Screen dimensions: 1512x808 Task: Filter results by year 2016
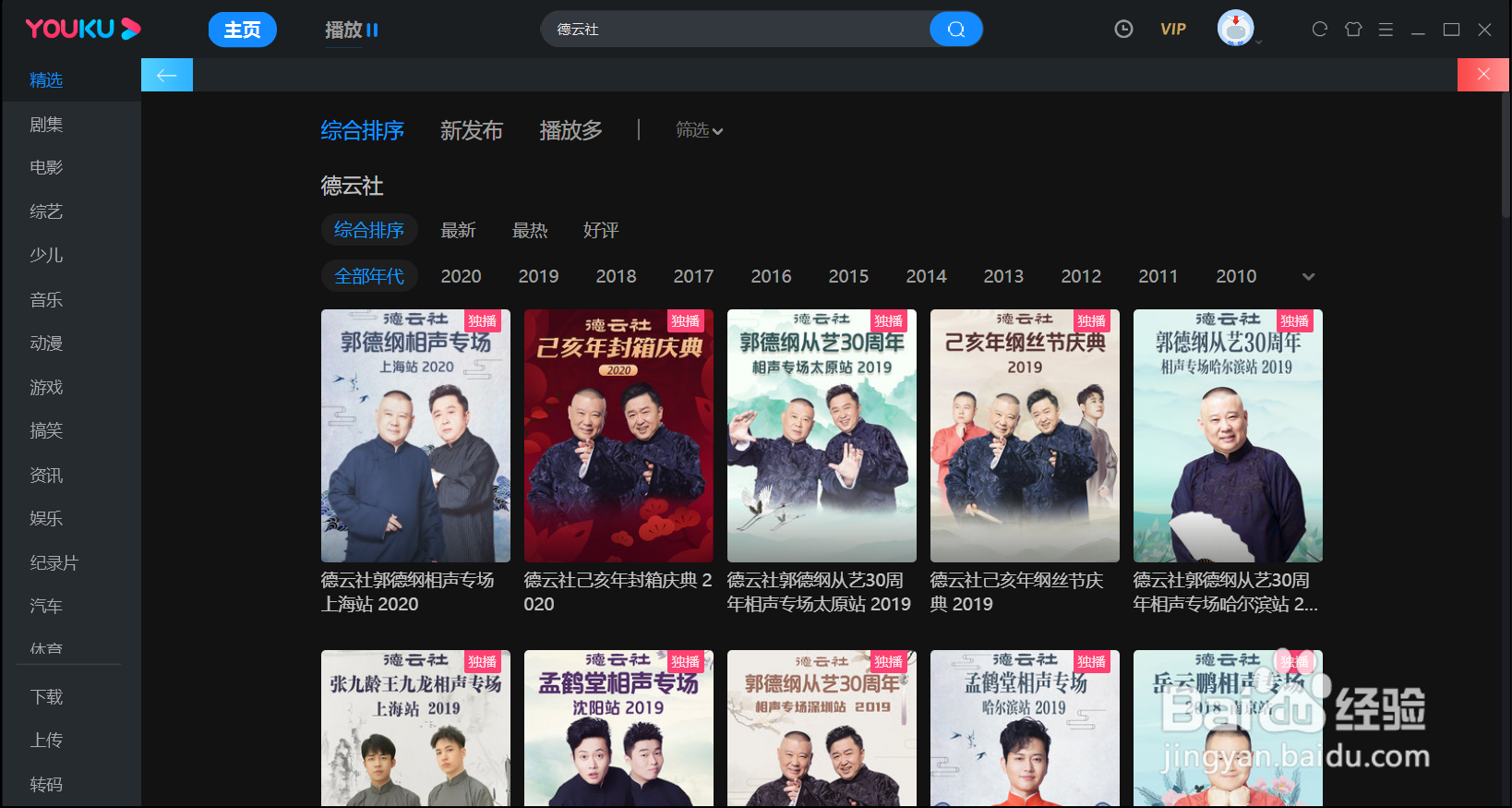click(772, 276)
